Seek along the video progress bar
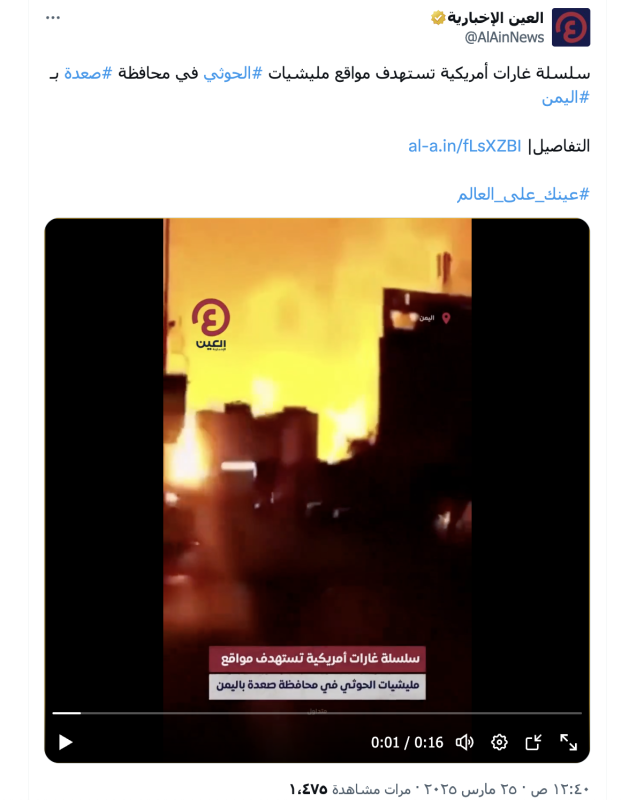621x800 pixels. click(317, 713)
